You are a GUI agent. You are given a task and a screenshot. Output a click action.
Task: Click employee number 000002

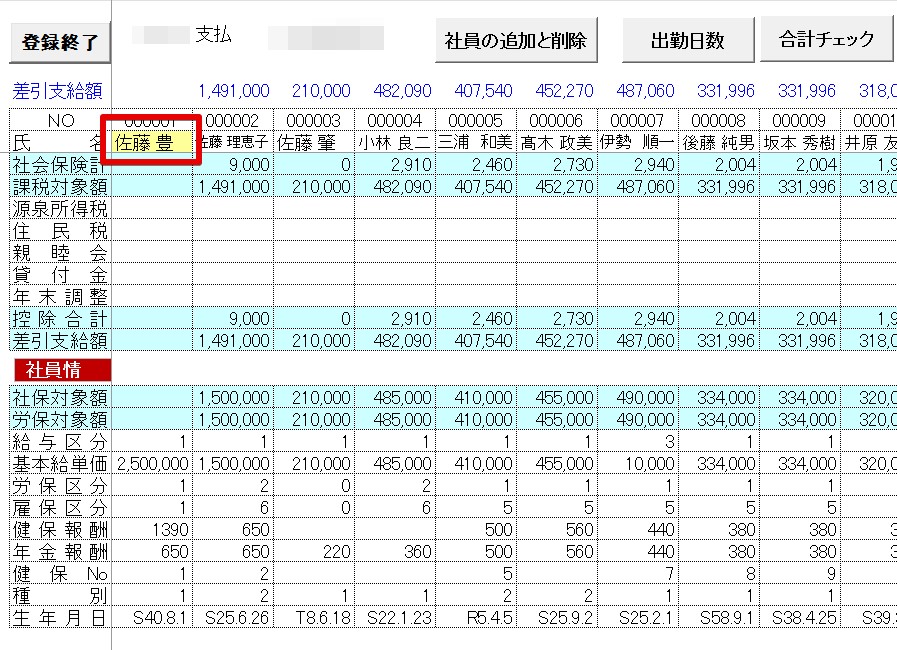(233, 120)
